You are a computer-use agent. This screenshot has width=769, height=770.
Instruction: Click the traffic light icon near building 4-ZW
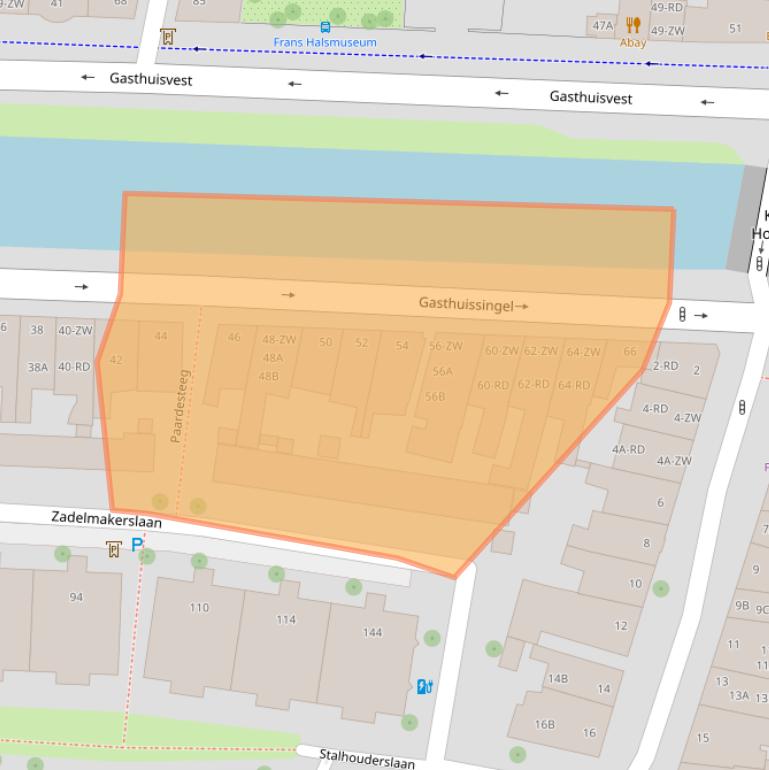coord(742,407)
